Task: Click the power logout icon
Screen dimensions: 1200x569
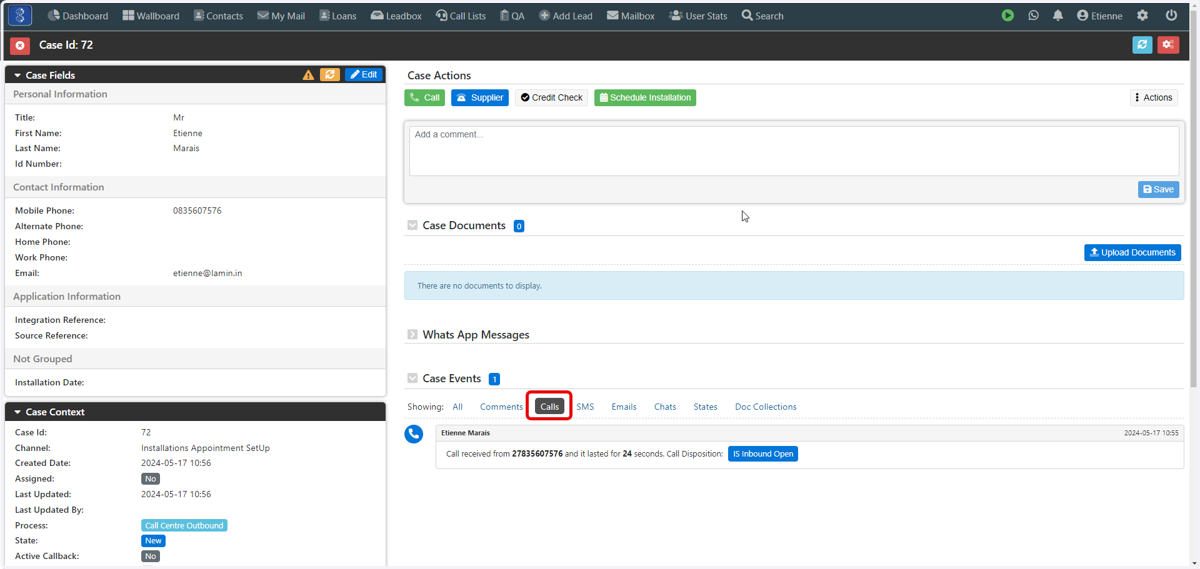Action: [1171, 16]
